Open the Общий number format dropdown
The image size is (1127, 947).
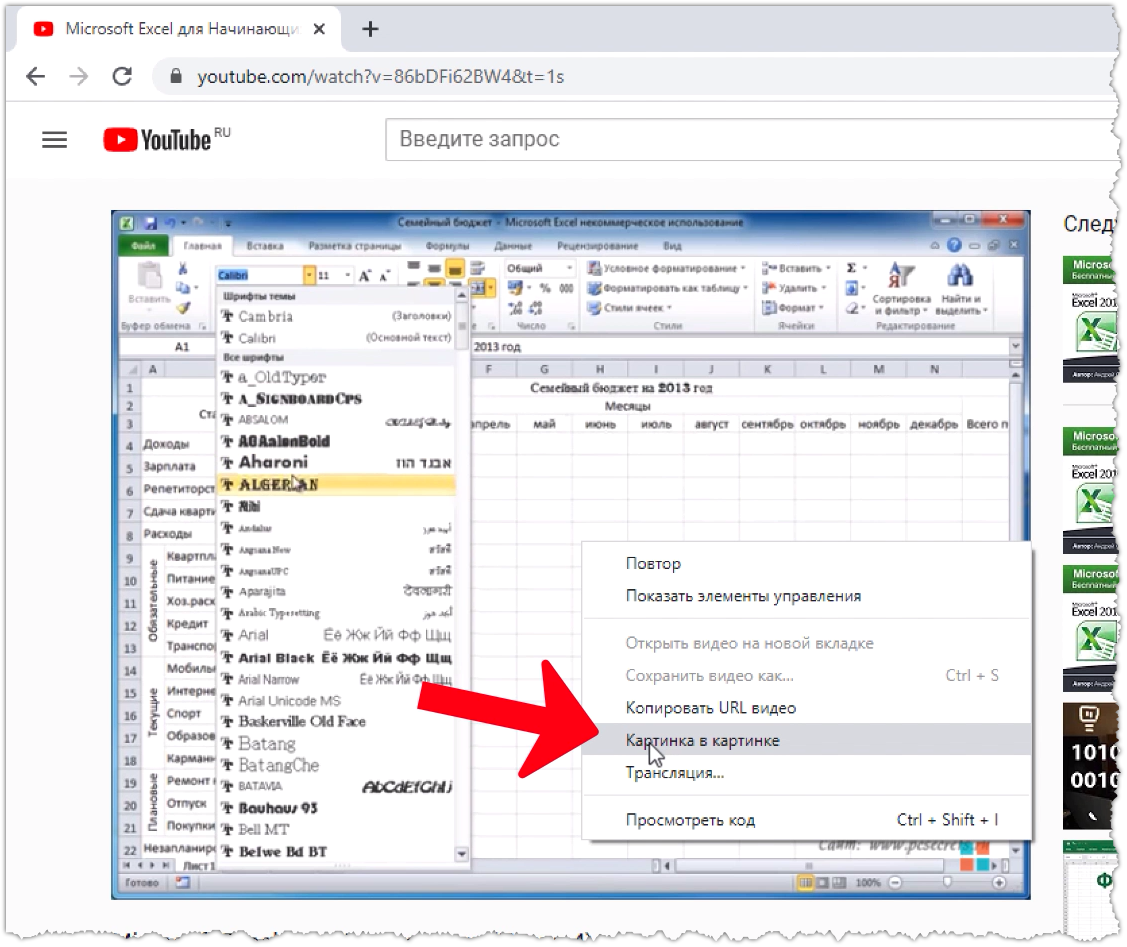(x=569, y=268)
